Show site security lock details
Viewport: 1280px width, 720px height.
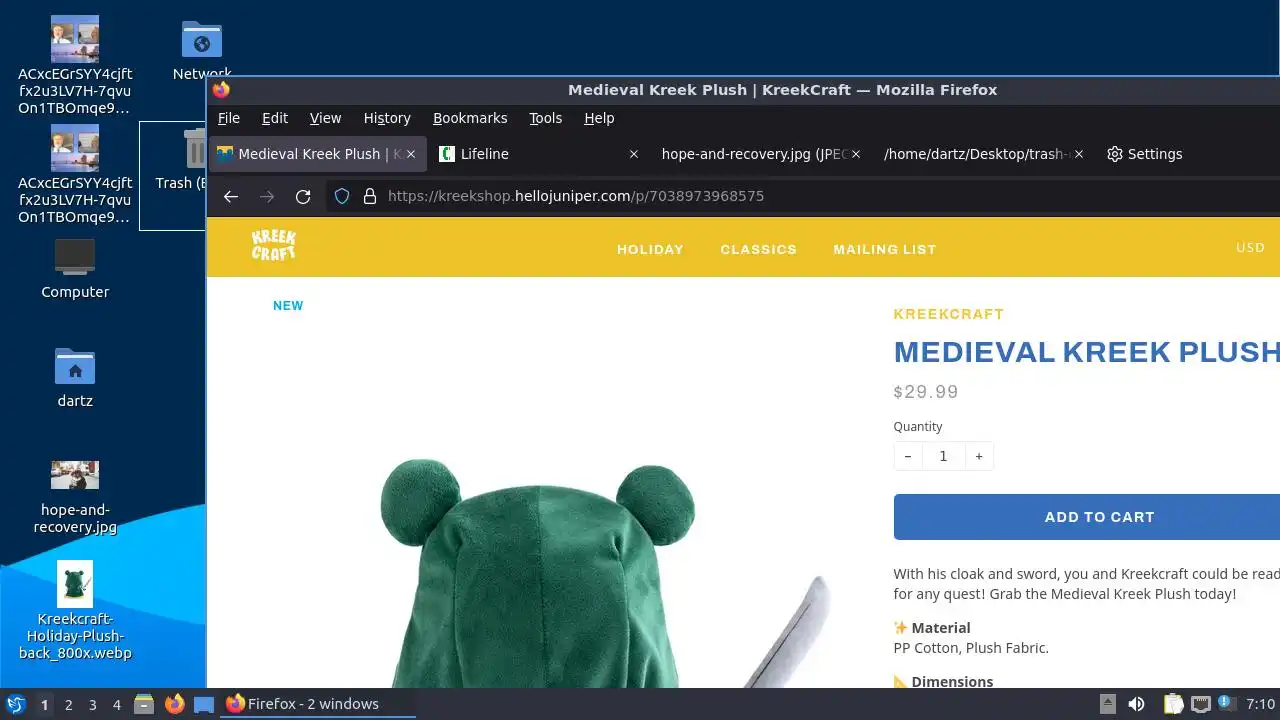click(x=370, y=196)
